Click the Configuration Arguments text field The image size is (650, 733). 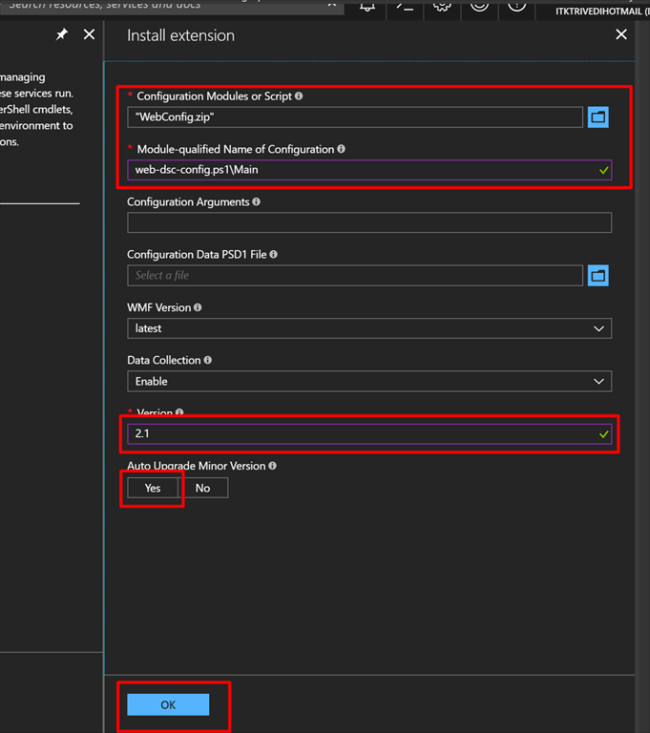click(369, 223)
